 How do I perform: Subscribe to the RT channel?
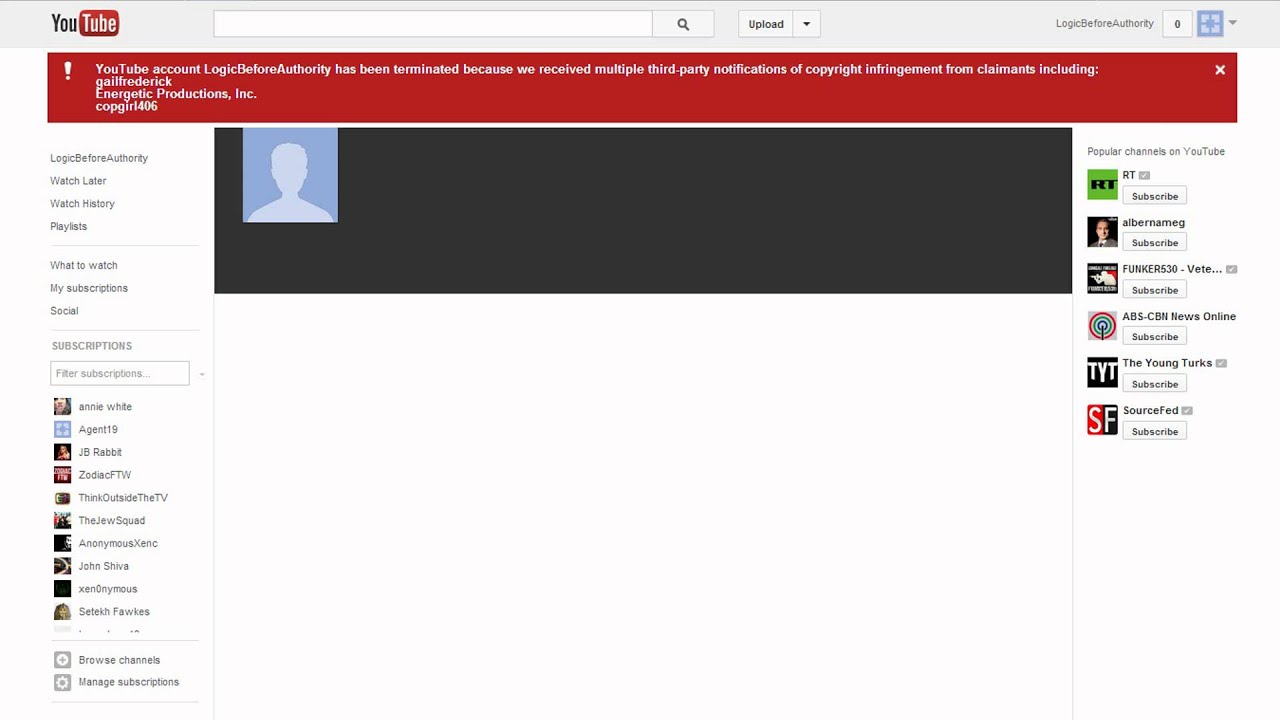(1155, 196)
